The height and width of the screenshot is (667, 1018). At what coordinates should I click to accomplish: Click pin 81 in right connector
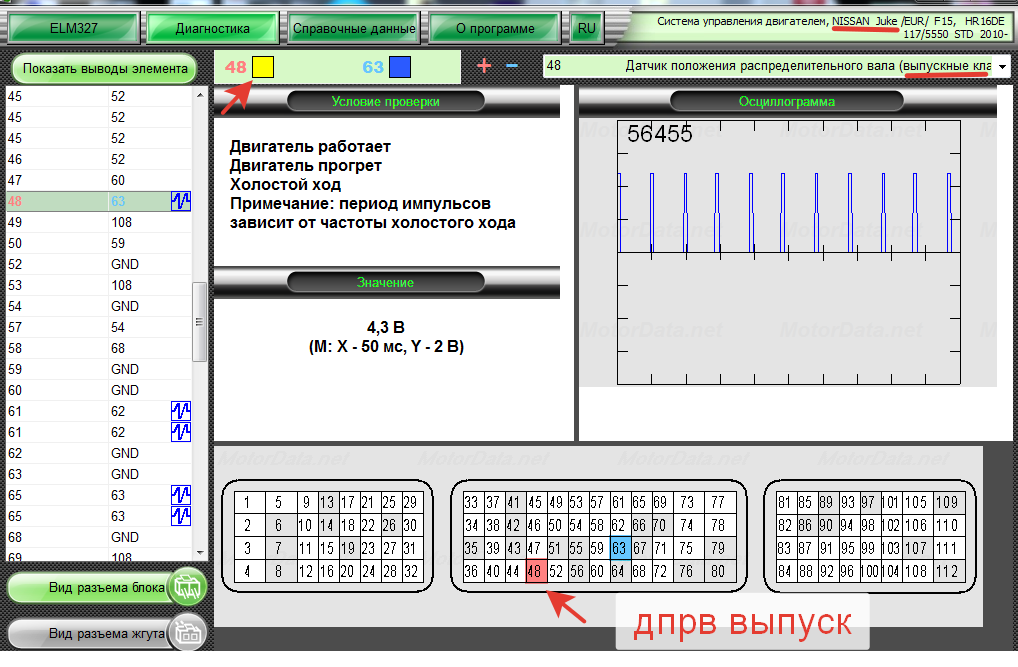click(785, 502)
